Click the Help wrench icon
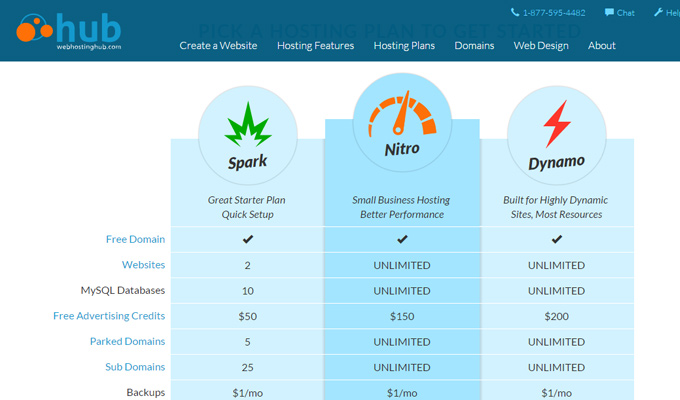Image resolution: width=680 pixels, height=400 pixels. click(658, 12)
